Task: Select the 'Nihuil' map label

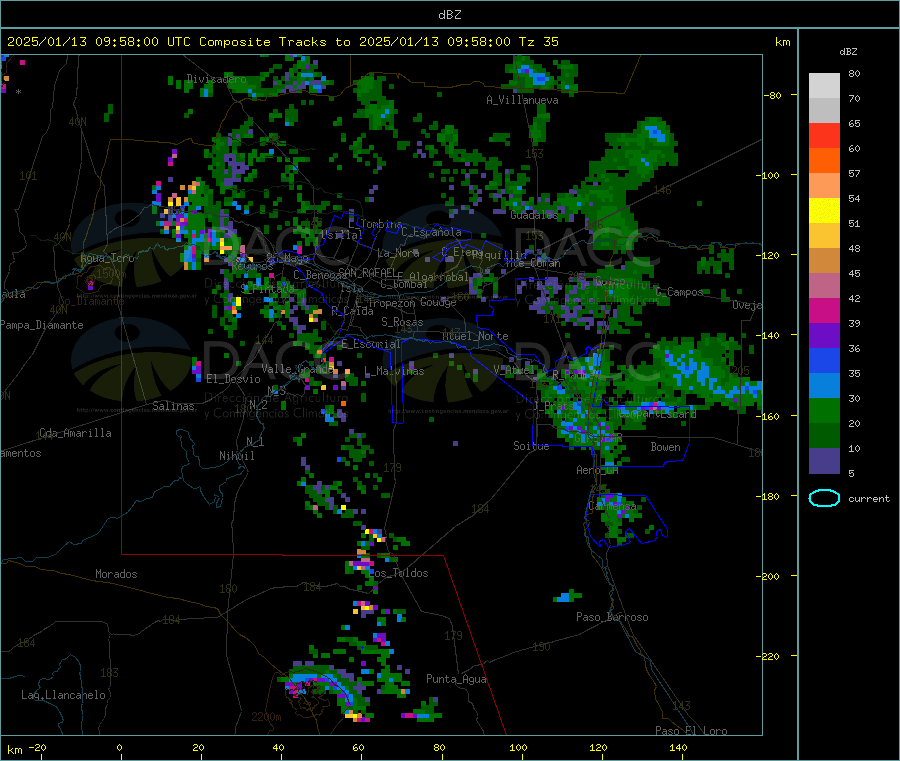Action: coord(236,456)
